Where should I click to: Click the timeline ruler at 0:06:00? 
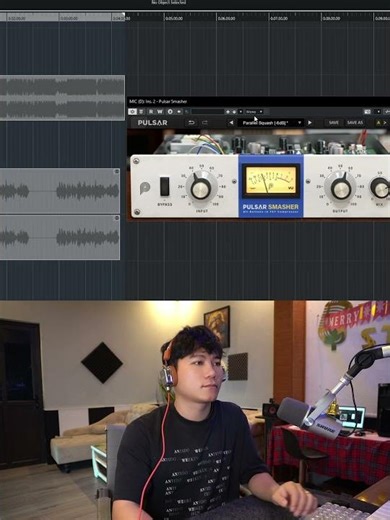[x=227, y=18]
